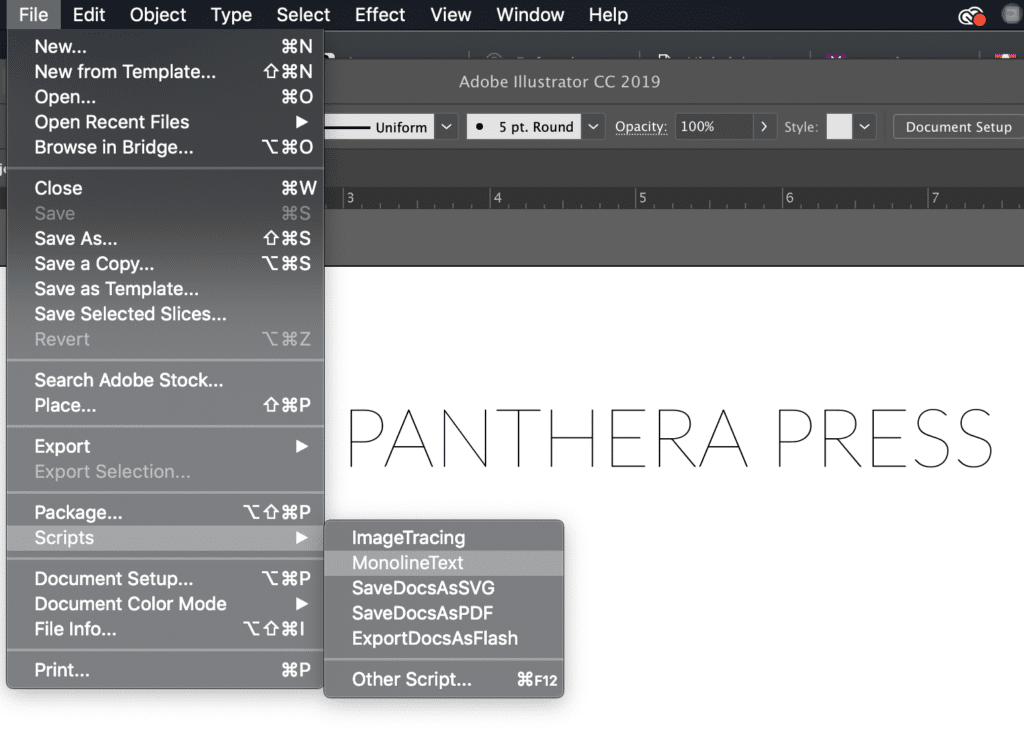Click the underlined Opacity label link
The image size is (1024, 740).
pos(641,127)
